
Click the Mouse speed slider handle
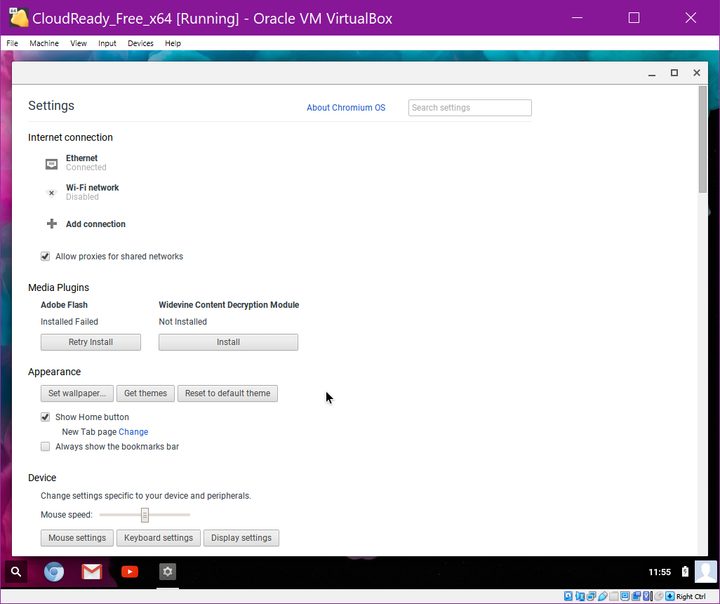(x=145, y=515)
